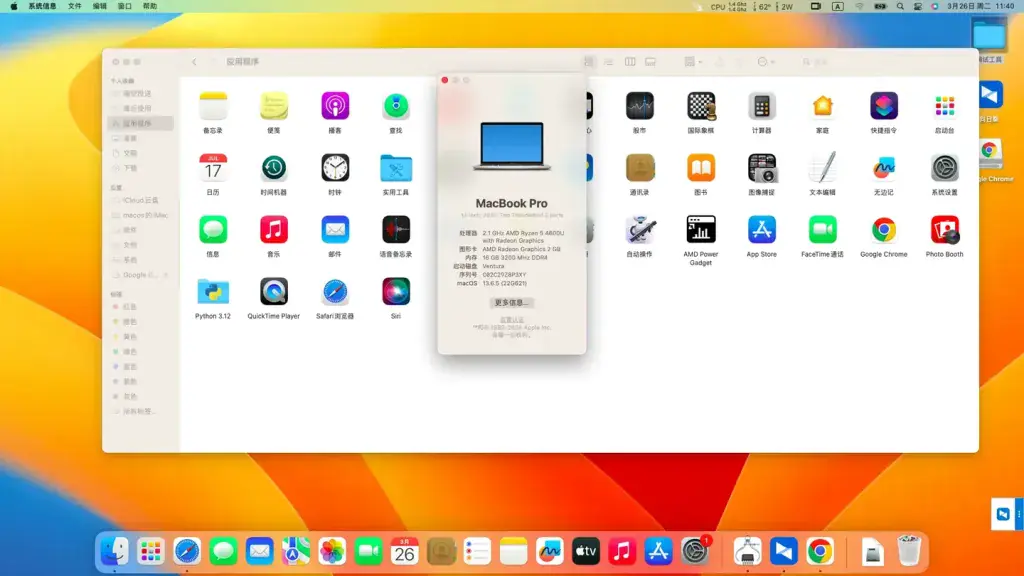Launch Apple TV from the Dock

click(x=585, y=551)
